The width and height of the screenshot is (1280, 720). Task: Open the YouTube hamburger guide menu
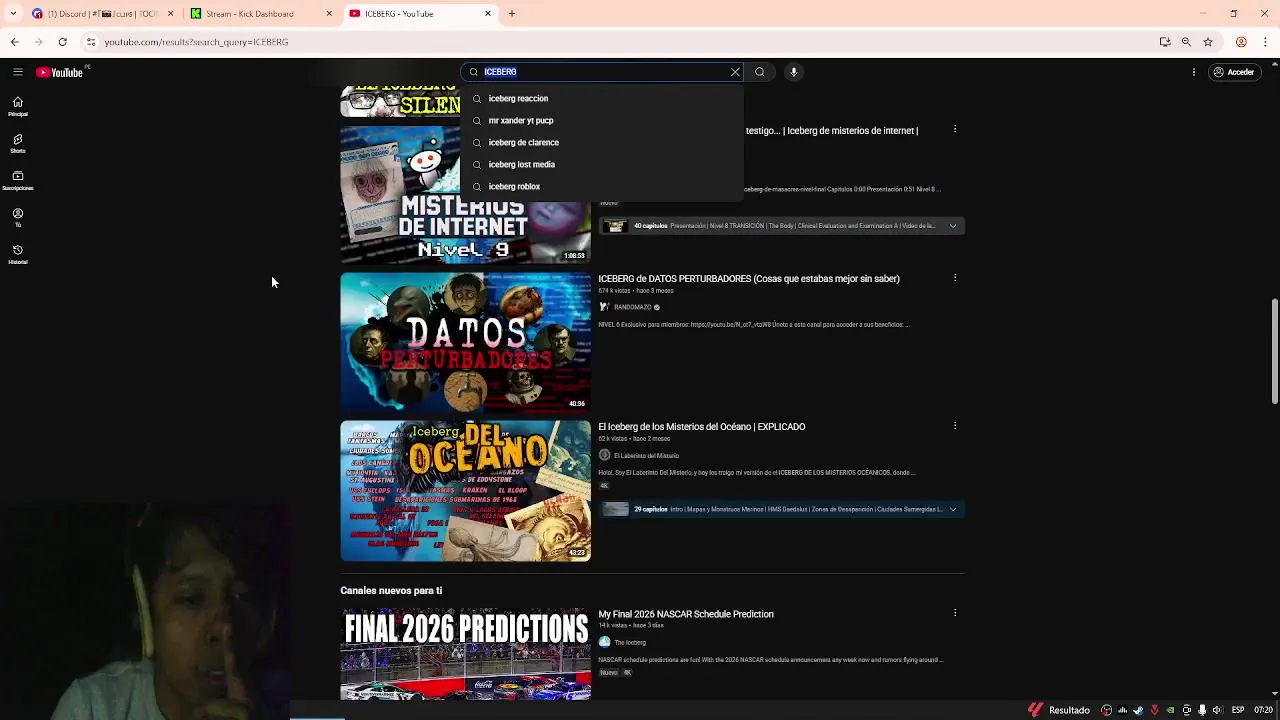pyautogui.click(x=17, y=72)
